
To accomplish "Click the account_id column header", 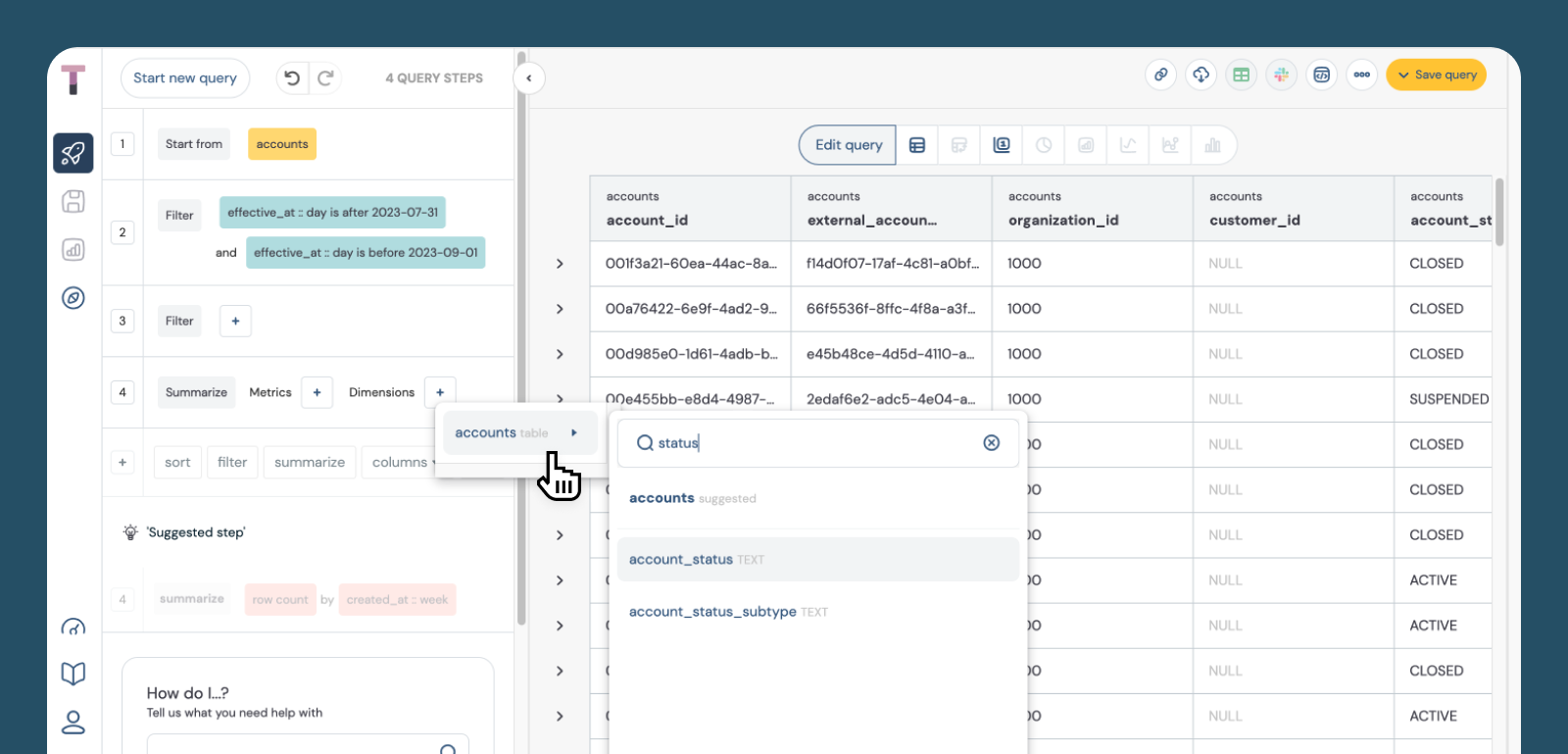I will [x=690, y=209].
